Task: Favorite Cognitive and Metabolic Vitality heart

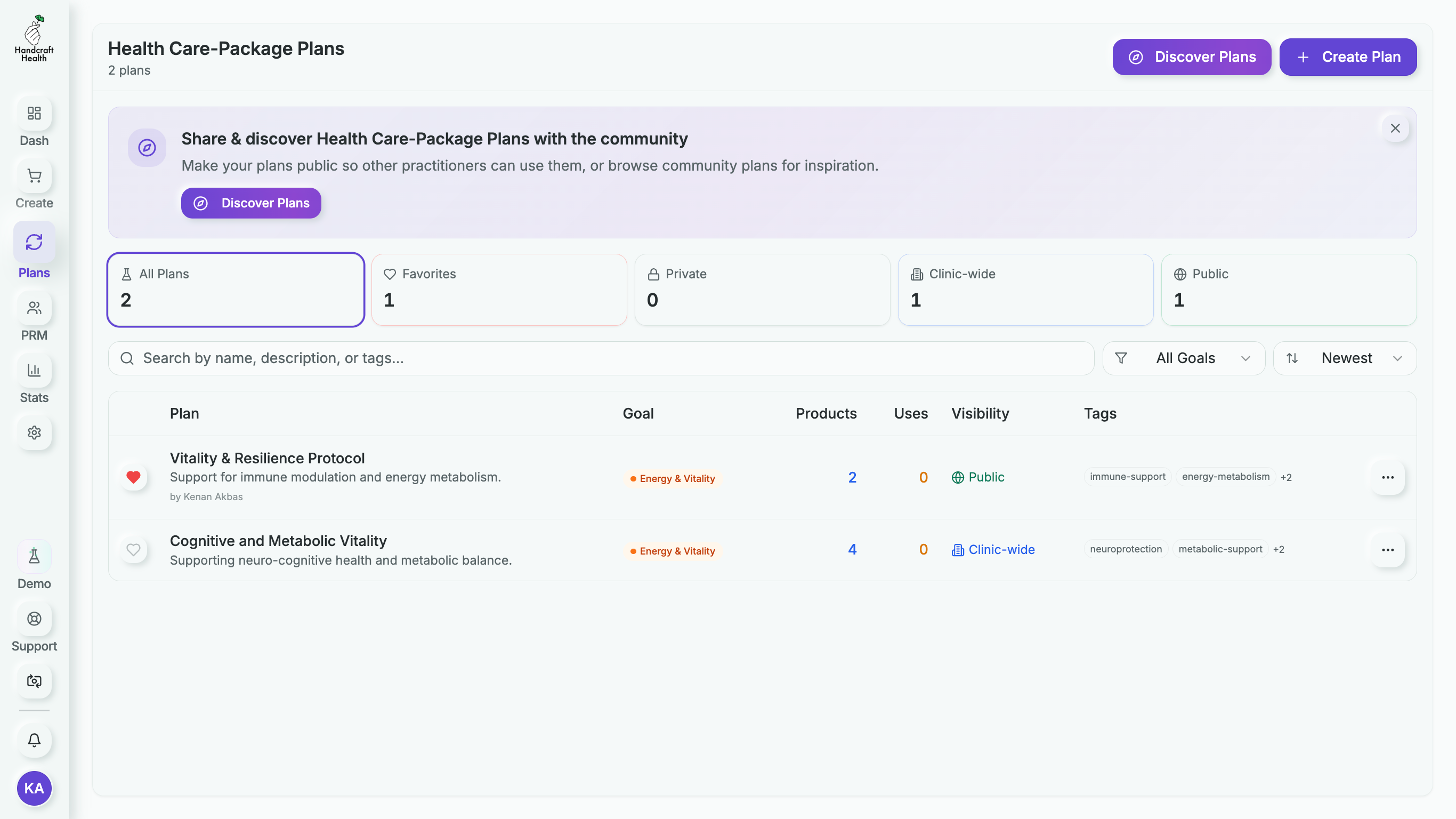Action: pyautogui.click(x=133, y=550)
